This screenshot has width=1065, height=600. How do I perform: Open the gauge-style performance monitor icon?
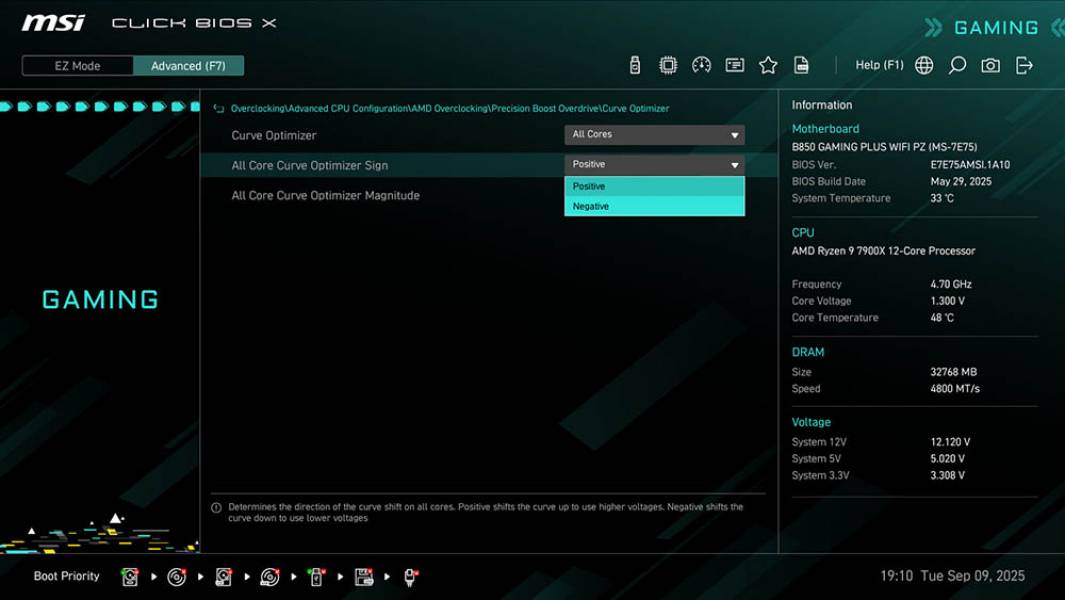701,64
